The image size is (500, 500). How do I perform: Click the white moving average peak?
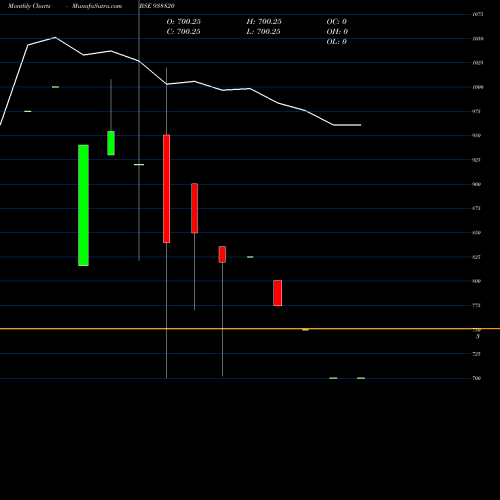click(55, 37)
